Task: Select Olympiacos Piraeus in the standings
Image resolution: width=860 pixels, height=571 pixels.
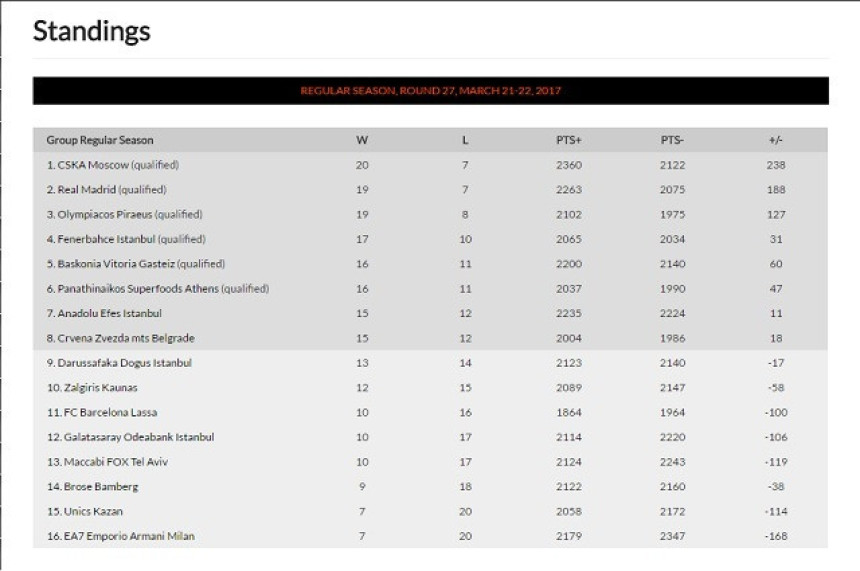Action: 105,214
